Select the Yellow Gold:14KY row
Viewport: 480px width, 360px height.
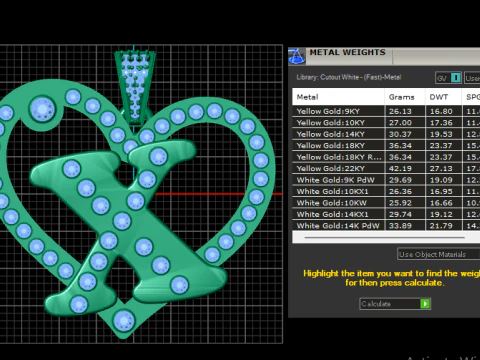click(x=386, y=134)
